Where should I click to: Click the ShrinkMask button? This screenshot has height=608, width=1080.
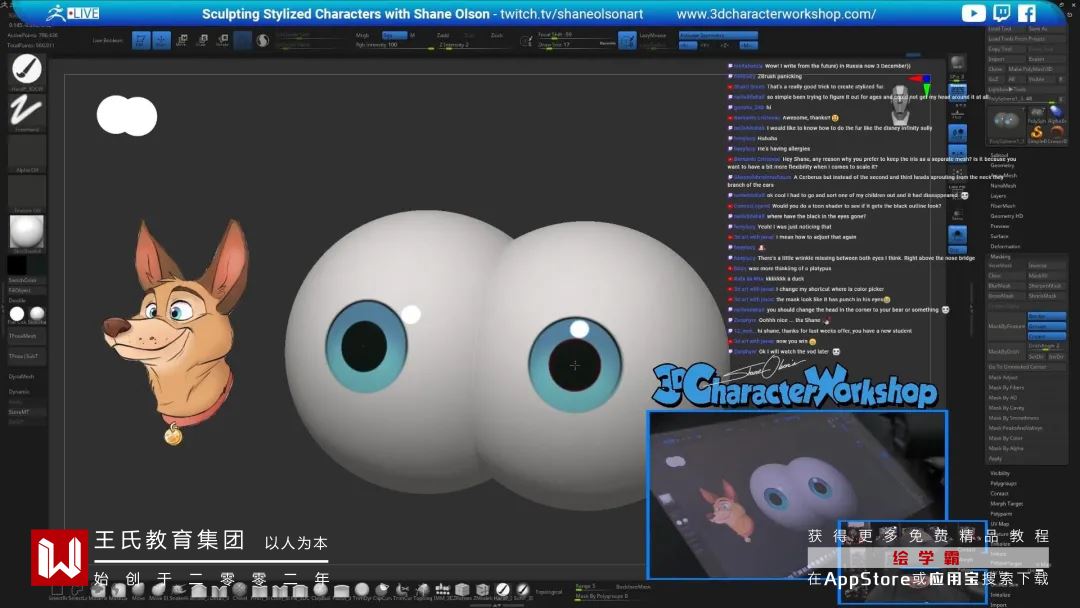(1046, 296)
